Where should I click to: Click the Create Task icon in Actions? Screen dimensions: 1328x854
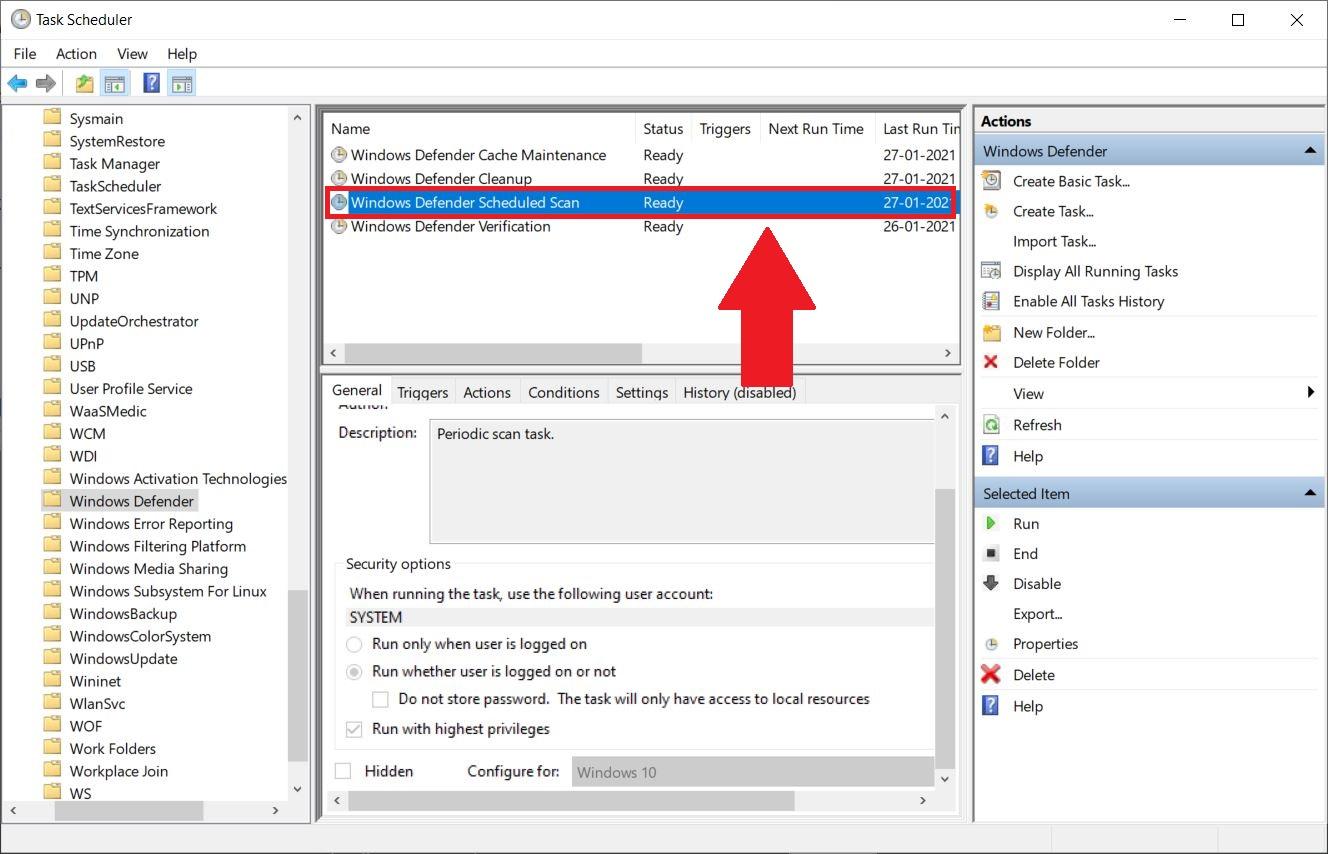click(991, 211)
